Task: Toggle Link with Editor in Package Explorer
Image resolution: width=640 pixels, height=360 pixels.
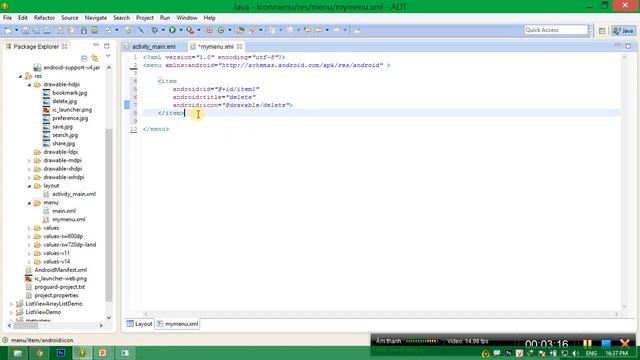Action: tap(95, 58)
